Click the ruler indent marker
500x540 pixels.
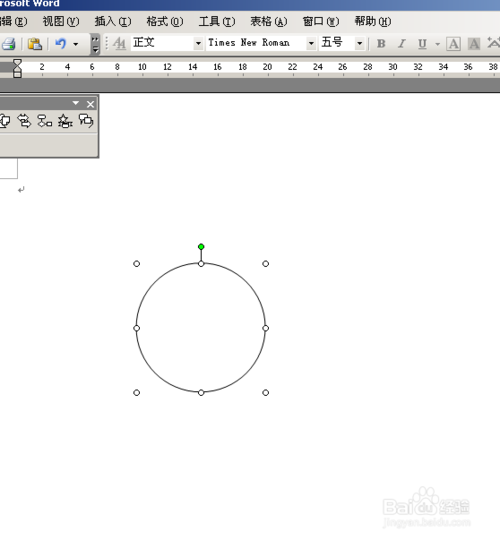(x=17, y=68)
